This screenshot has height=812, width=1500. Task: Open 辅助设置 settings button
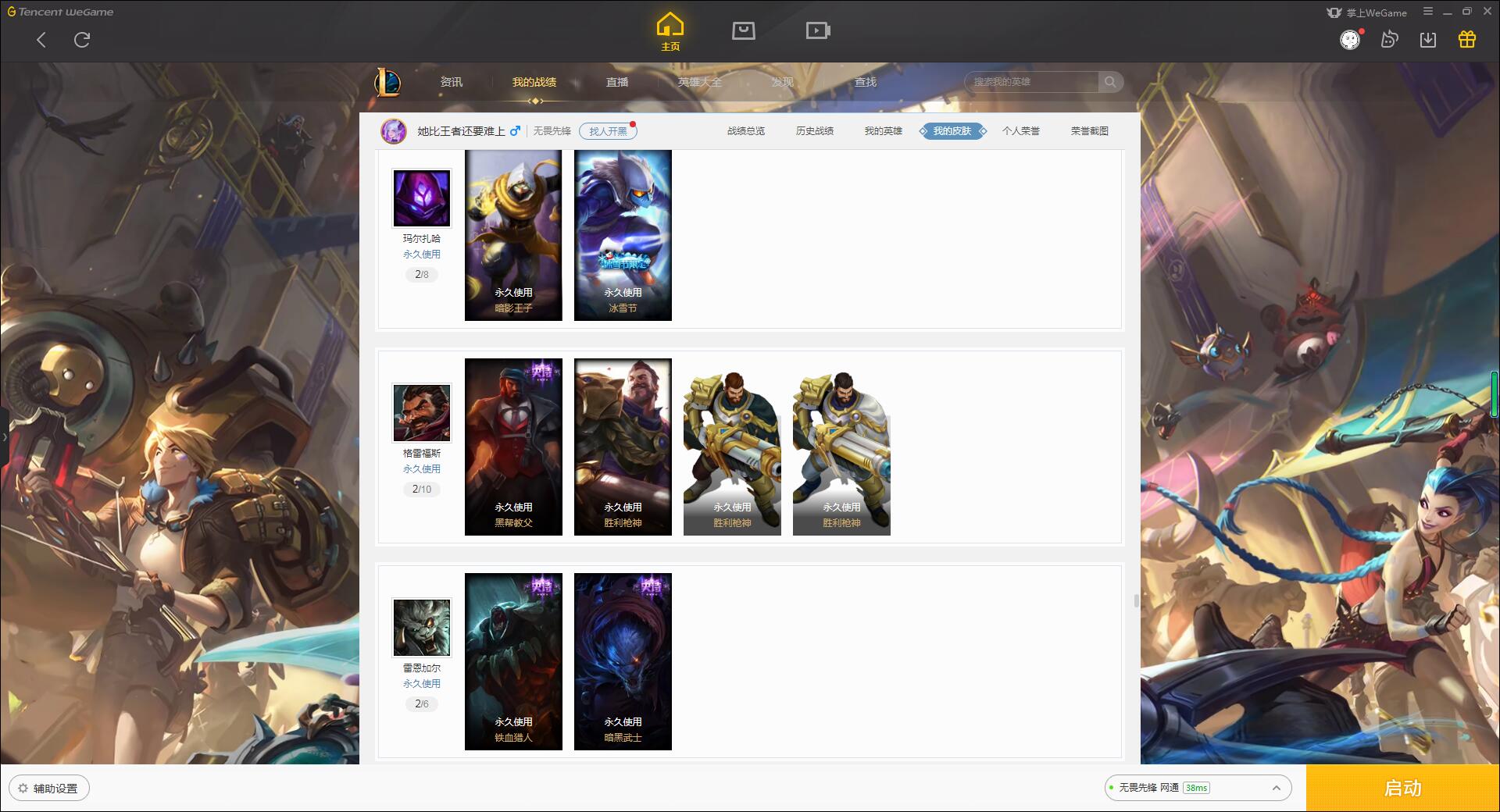click(x=49, y=789)
